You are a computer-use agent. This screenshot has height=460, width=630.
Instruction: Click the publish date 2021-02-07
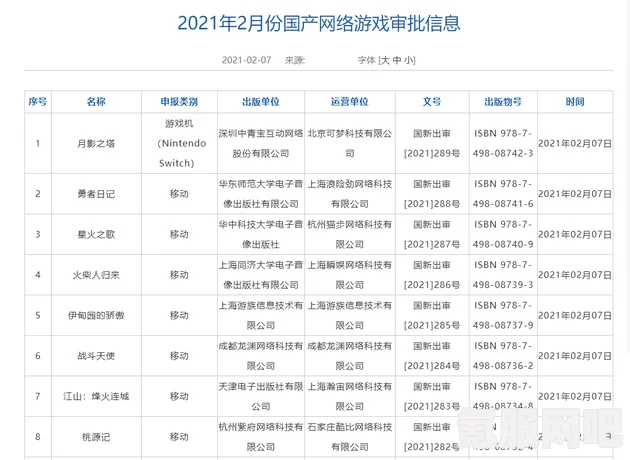click(x=246, y=60)
